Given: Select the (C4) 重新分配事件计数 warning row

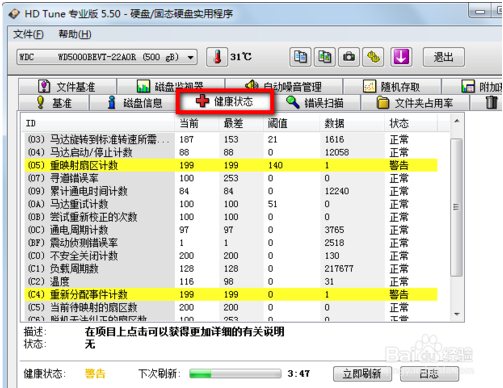Looking at the screenshot, I should point(231,295).
